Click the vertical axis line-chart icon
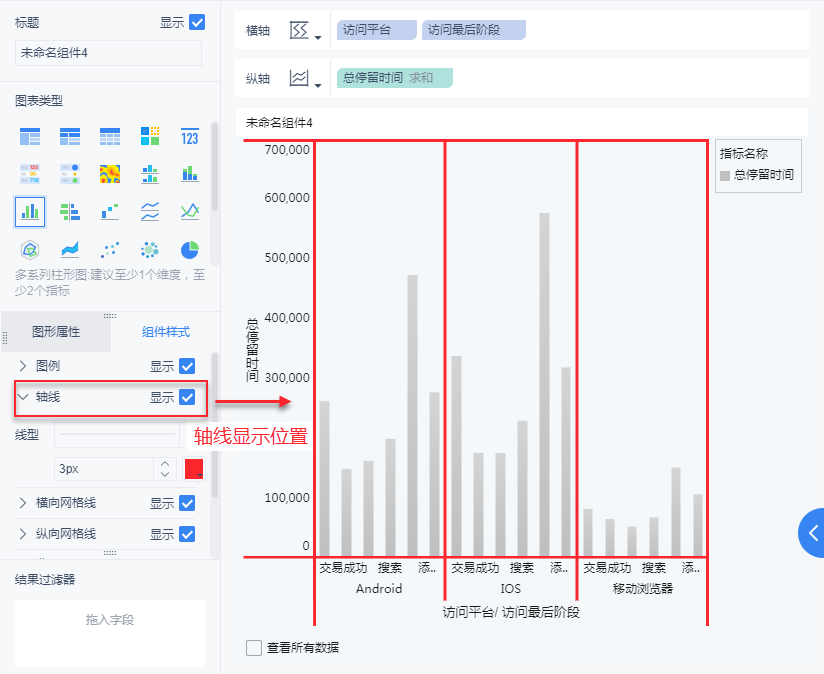 (x=299, y=78)
